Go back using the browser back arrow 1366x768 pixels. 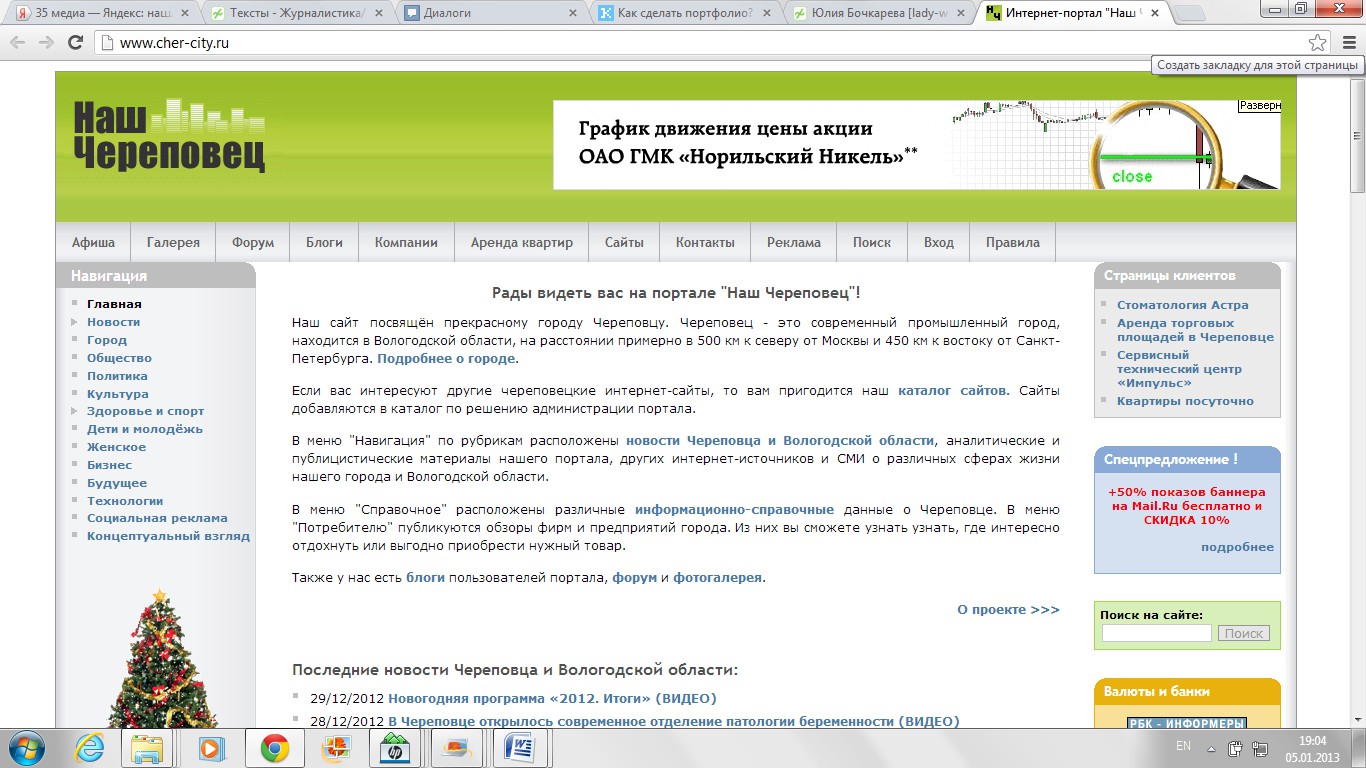point(18,43)
